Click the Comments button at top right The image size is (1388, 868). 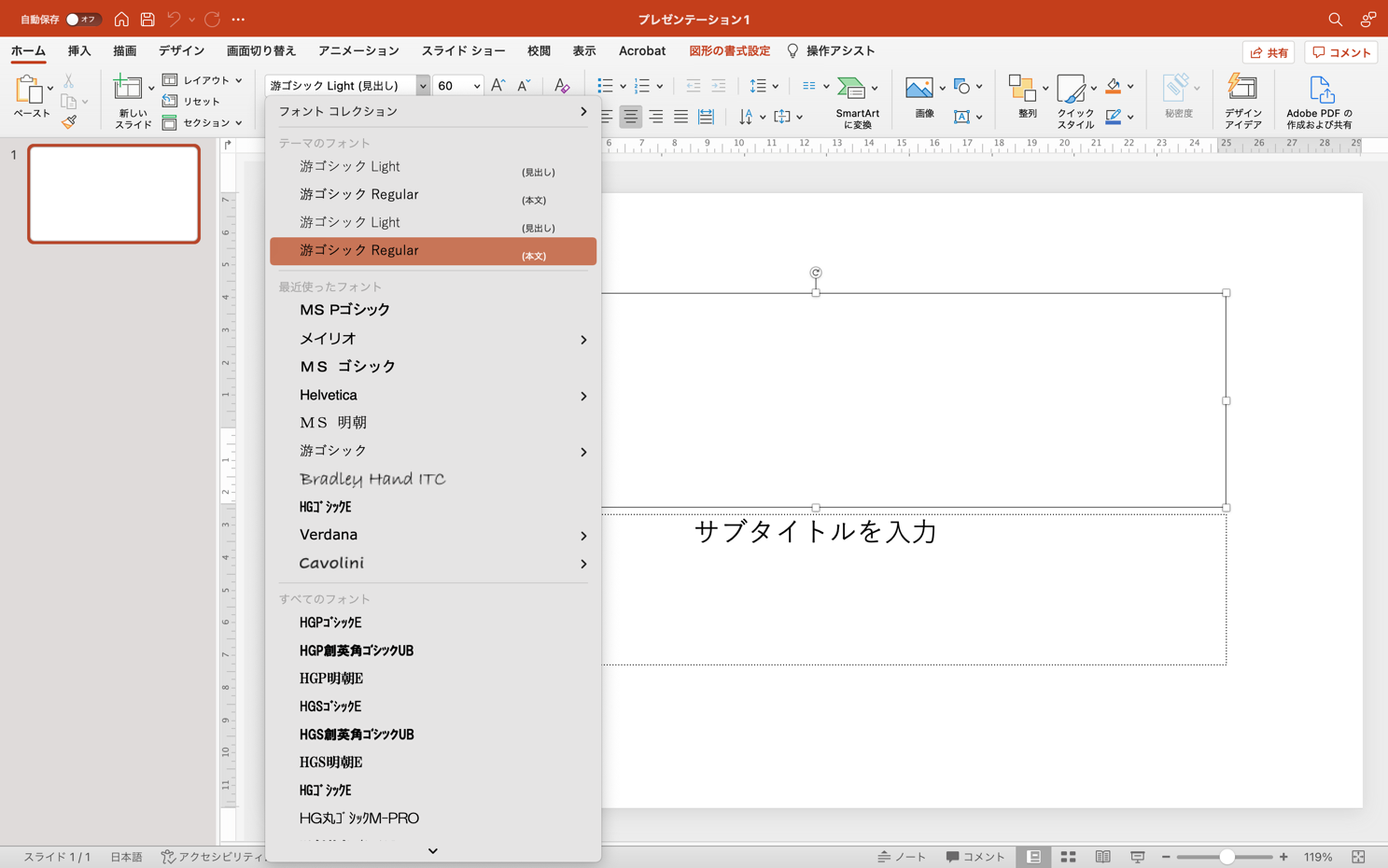(x=1340, y=52)
